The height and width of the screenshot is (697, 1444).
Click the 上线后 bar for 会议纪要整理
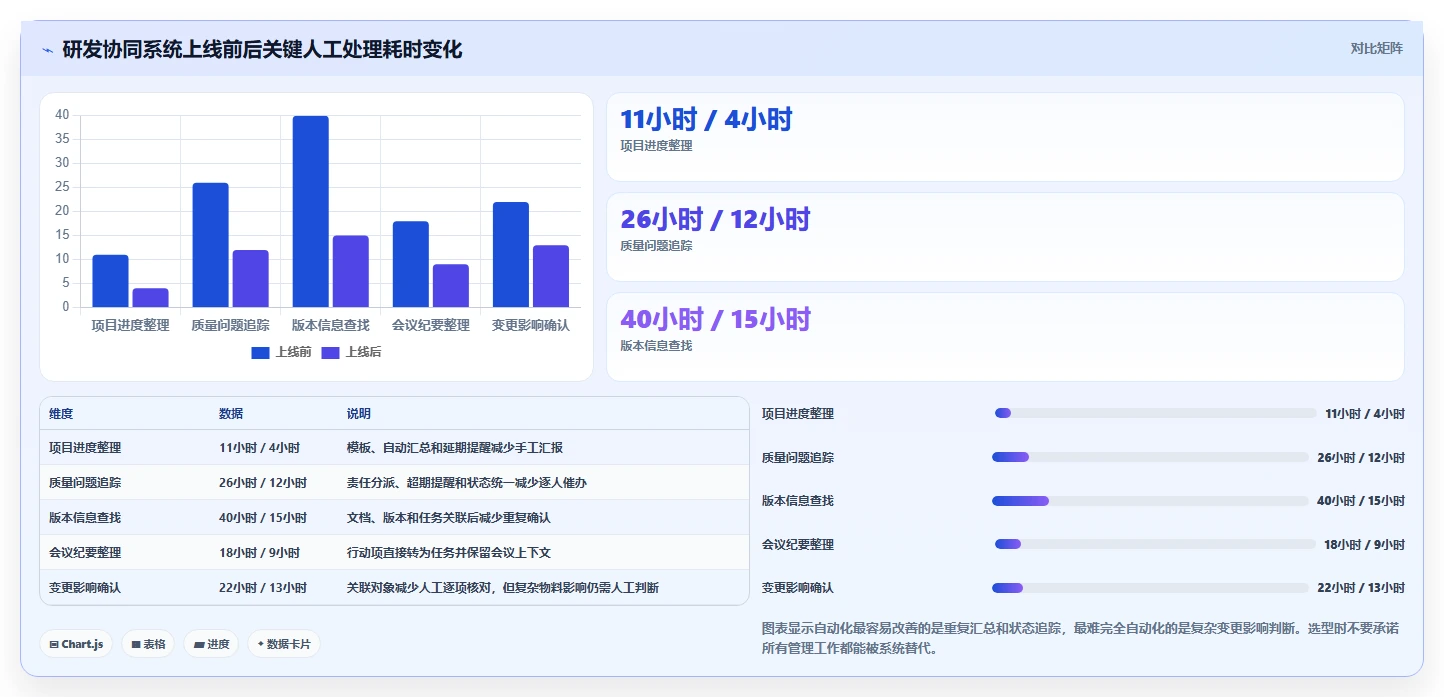tap(450, 286)
